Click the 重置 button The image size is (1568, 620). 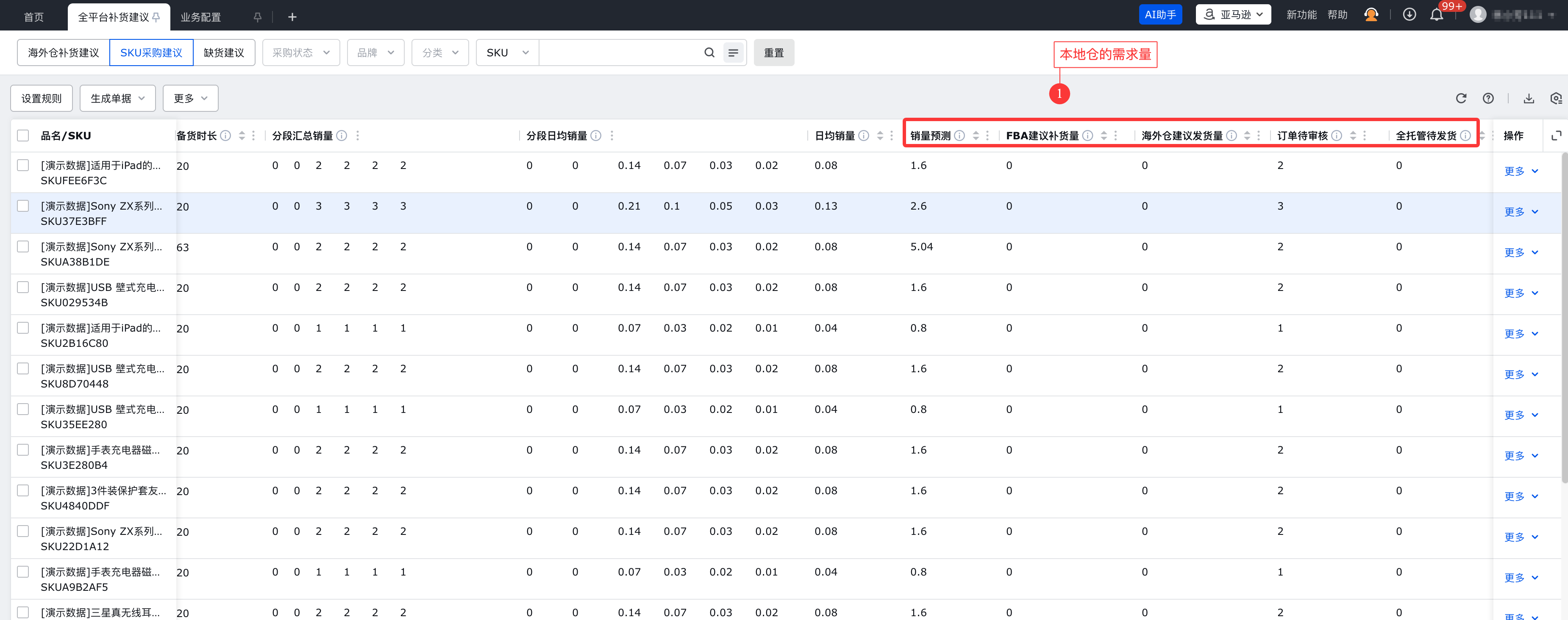773,53
